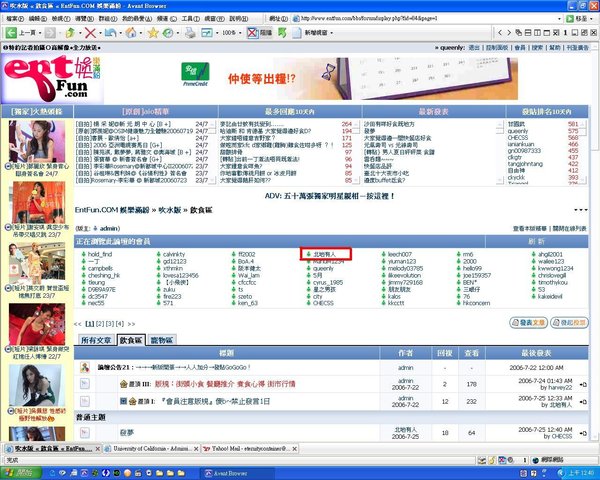Image resolution: width=600 pixels, height=480 pixels.
Task: Go back with the green Back arrow
Action: click(x=11, y=33)
